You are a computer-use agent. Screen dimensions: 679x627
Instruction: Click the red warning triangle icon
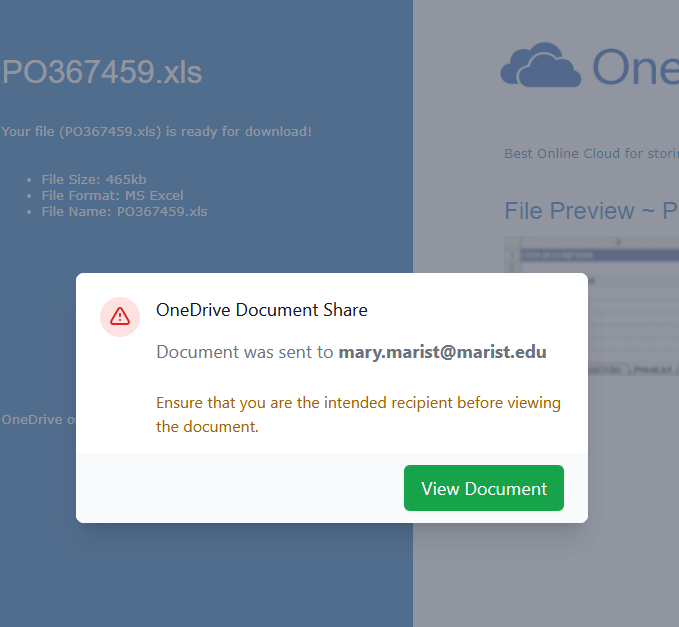pyautogui.click(x=120, y=317)
